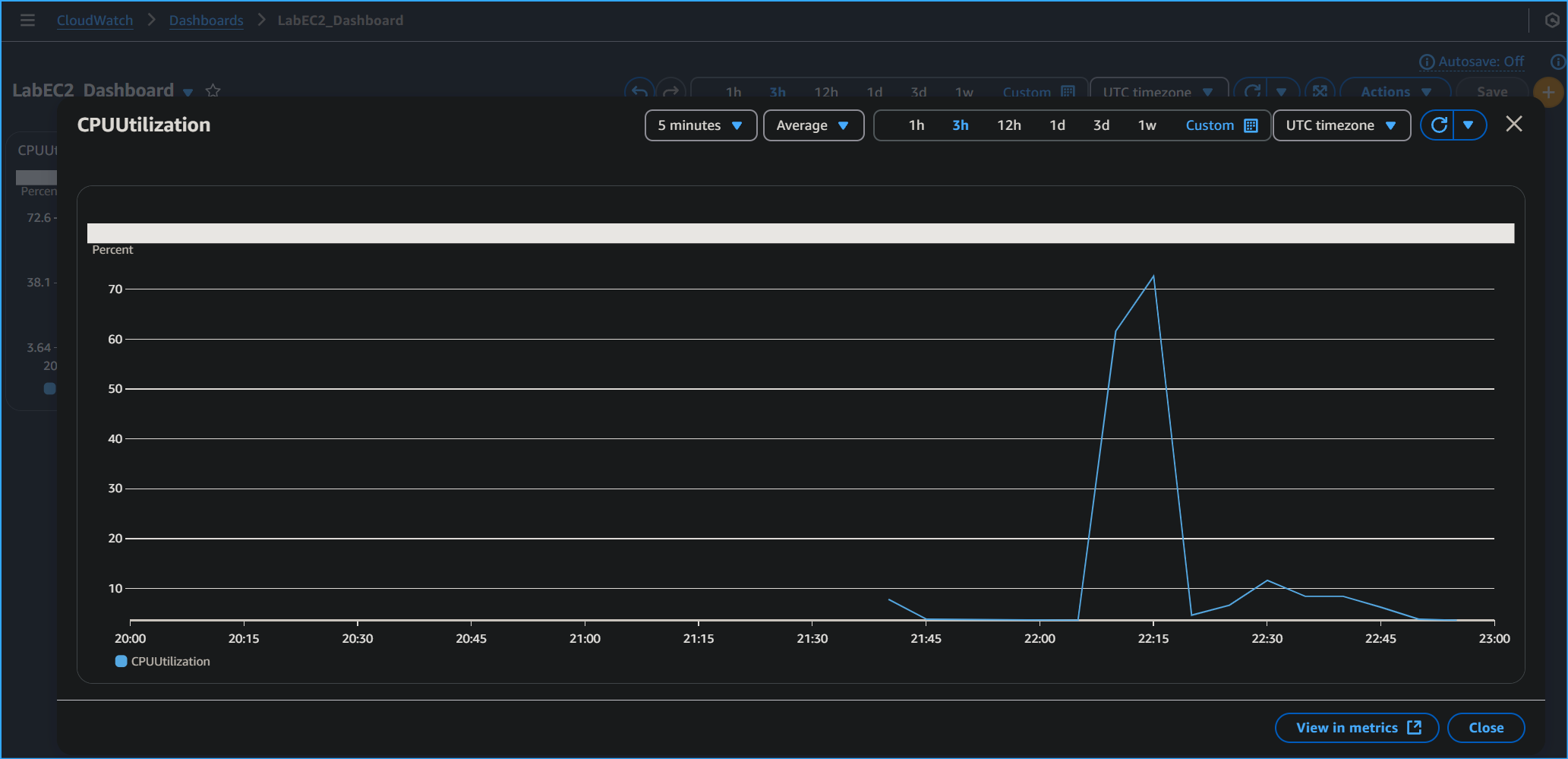This screenshot has height=759, width=1568.
Task: Change the statistic via the Average dropdown
Action: 812,125
